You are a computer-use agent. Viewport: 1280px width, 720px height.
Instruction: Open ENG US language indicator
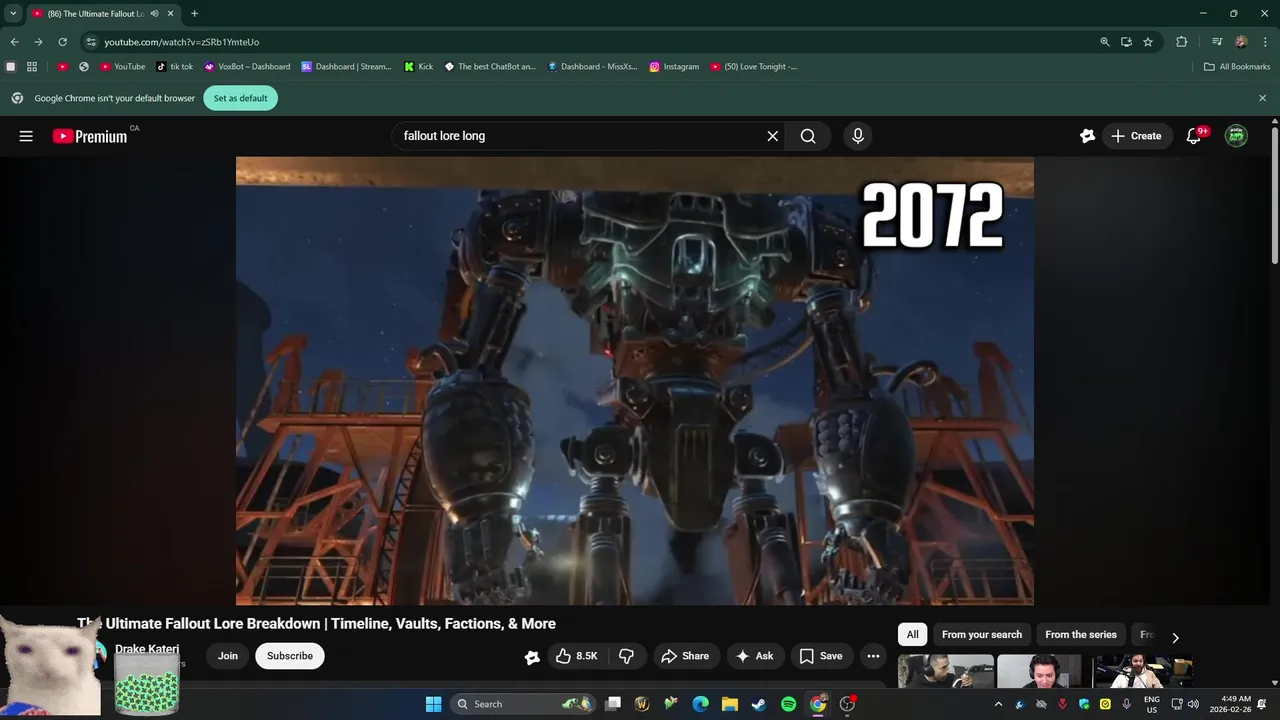point(1152,704)
